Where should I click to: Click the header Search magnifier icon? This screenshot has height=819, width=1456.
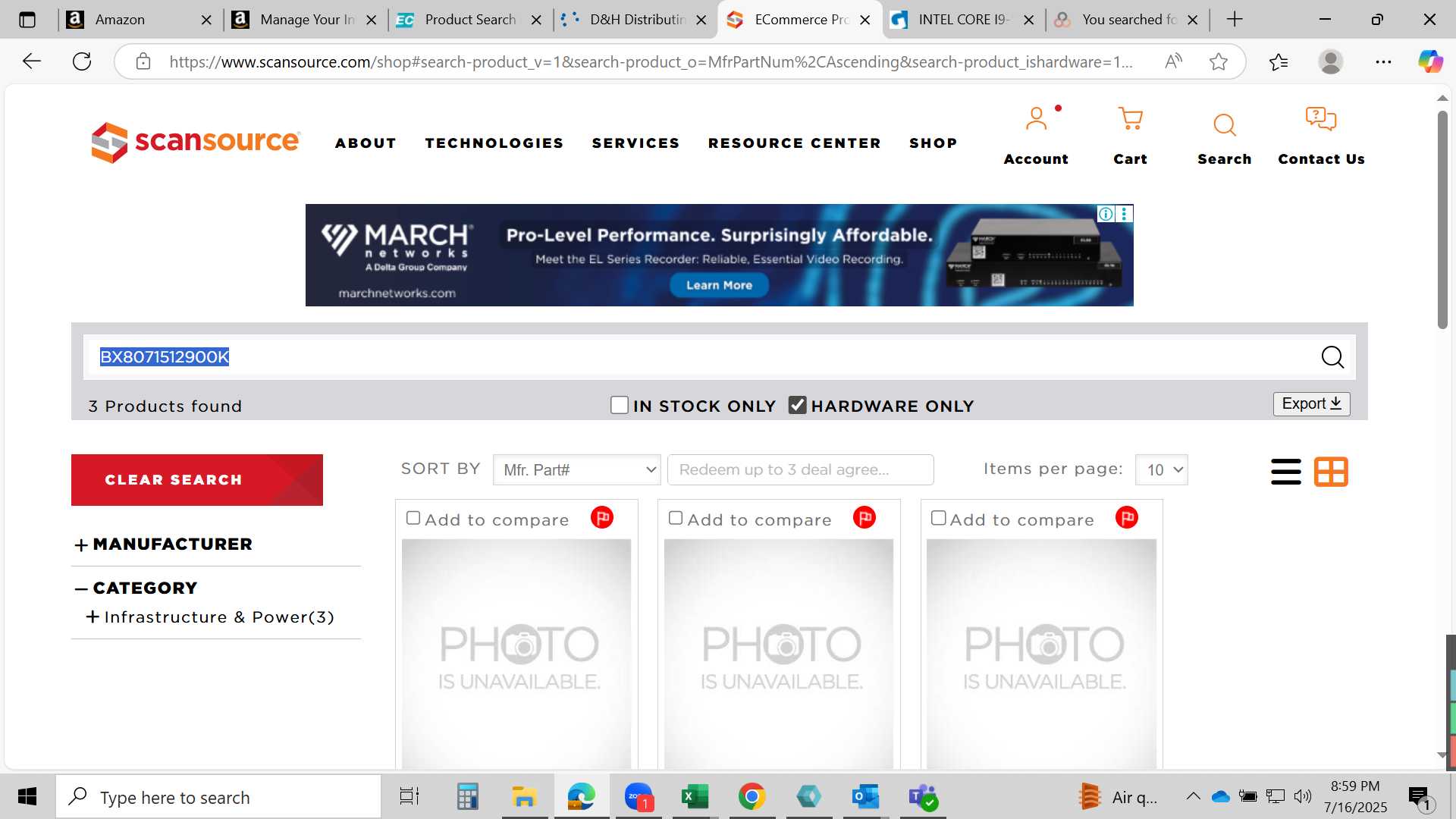click(1224, 125)
